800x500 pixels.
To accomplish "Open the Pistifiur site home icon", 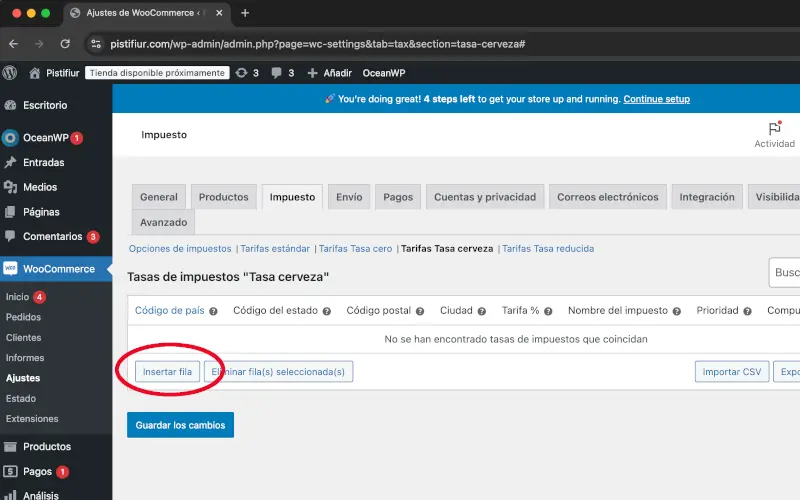I will click(34, 73).
